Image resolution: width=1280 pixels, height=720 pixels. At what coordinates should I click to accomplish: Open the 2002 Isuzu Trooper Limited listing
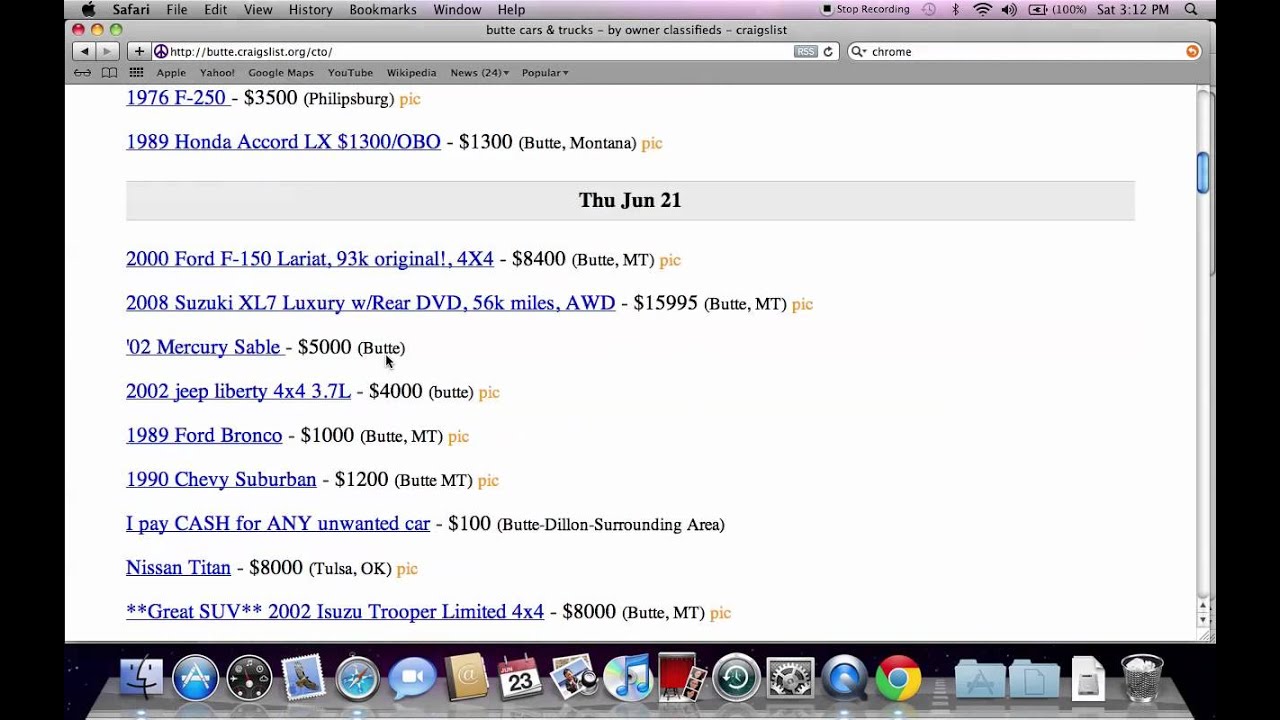point(335,611)
